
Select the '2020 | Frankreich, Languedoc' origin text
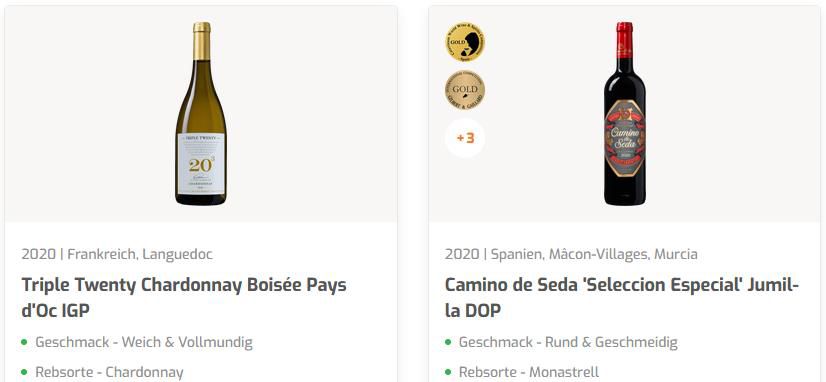tap(117, 254)
